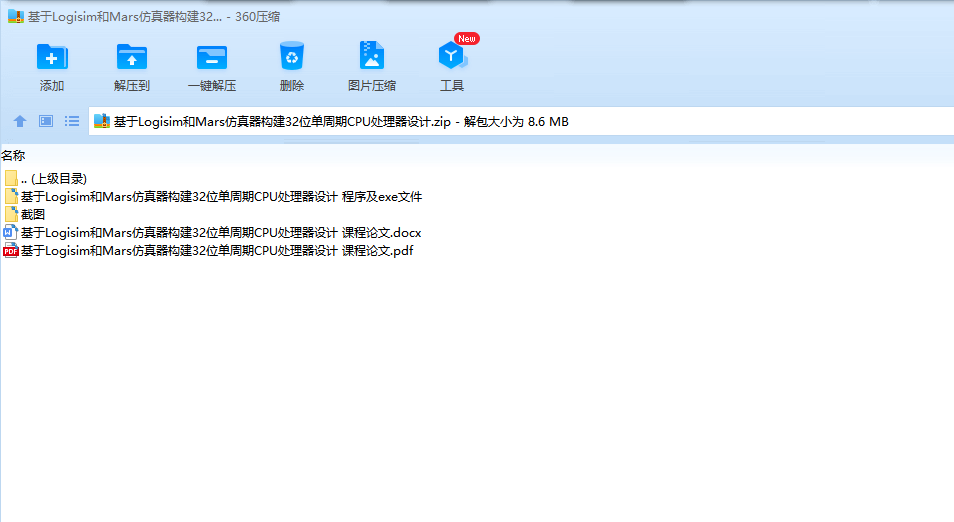Click the zip archive icon in path bar
The image size is (954, 522).
102,121
